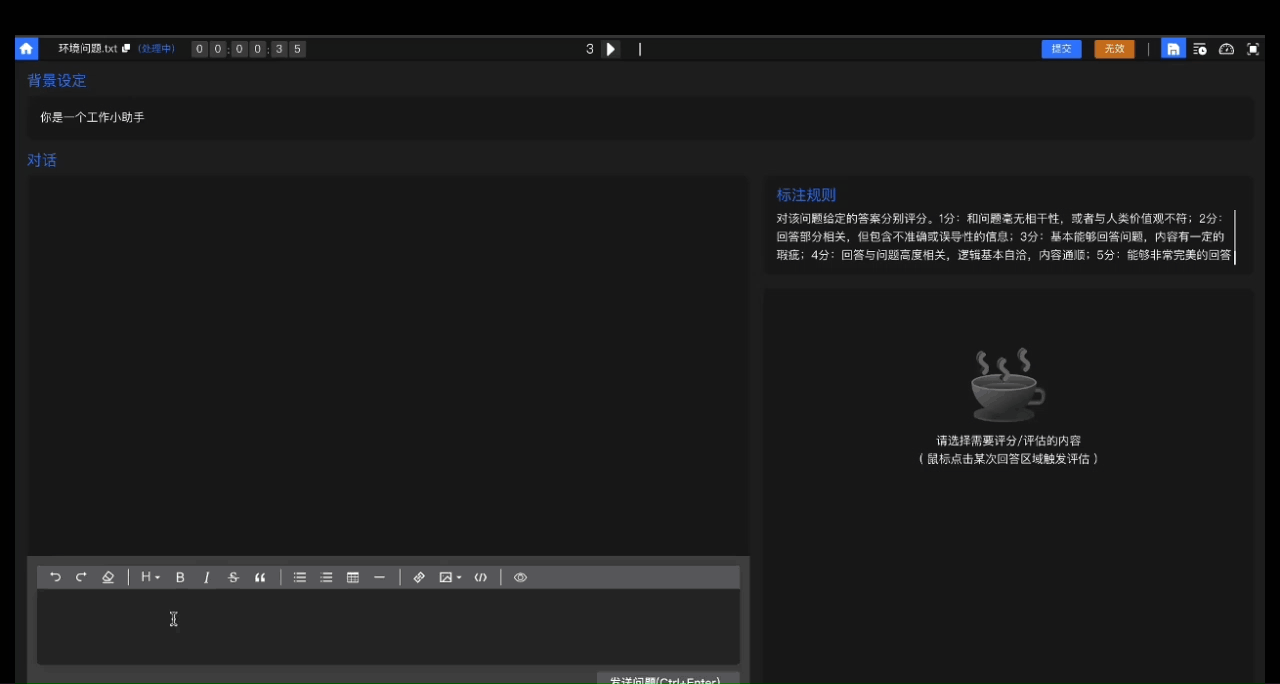Screen dimensions: 1280x684
Task: Click inside the question text editor area
Action: 388,625
